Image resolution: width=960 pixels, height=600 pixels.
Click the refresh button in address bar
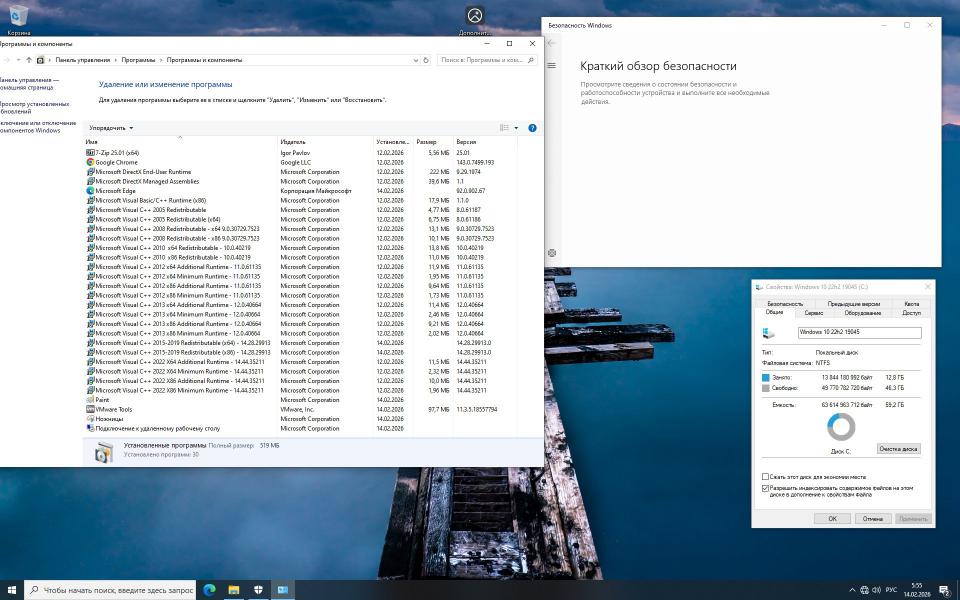point(427,60)
